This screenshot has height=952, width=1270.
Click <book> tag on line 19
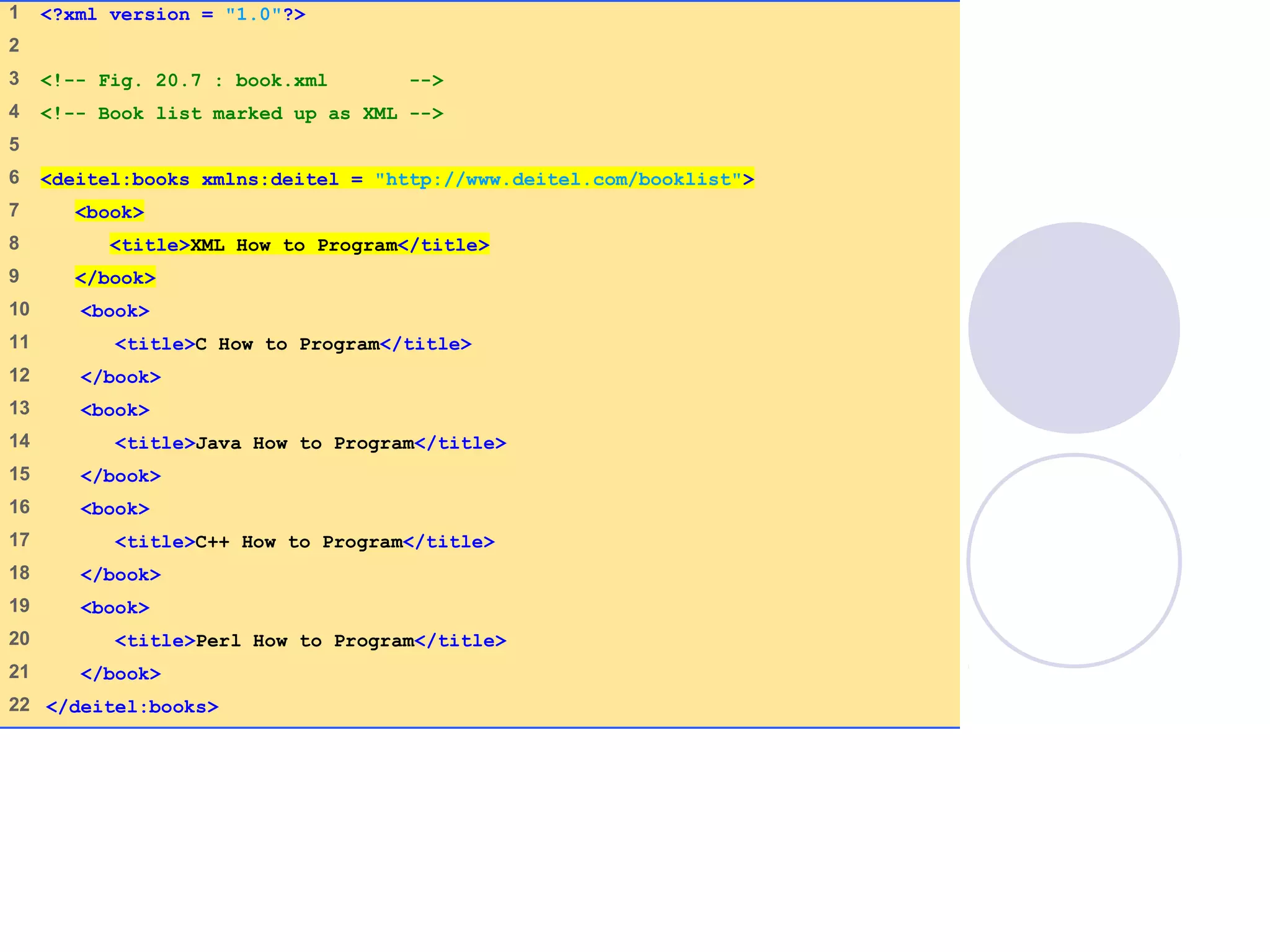(x=115, y=607)
